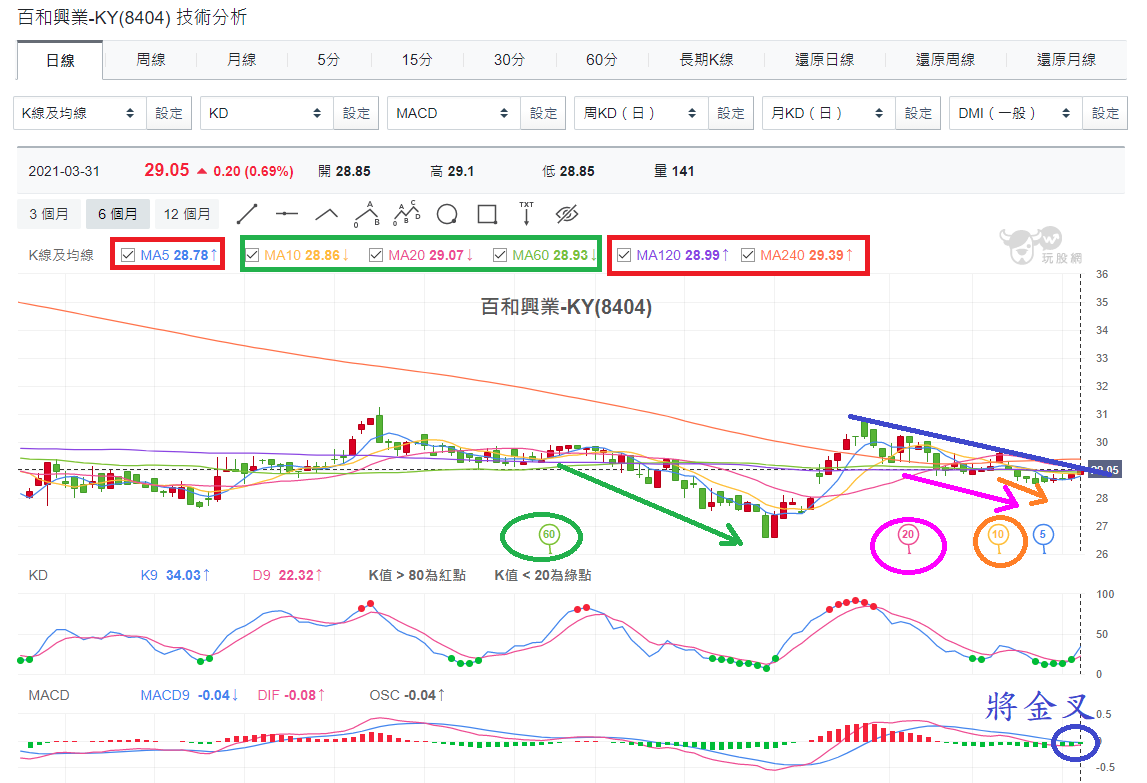Switch to the 還原月線 tab

(1066, 60)
